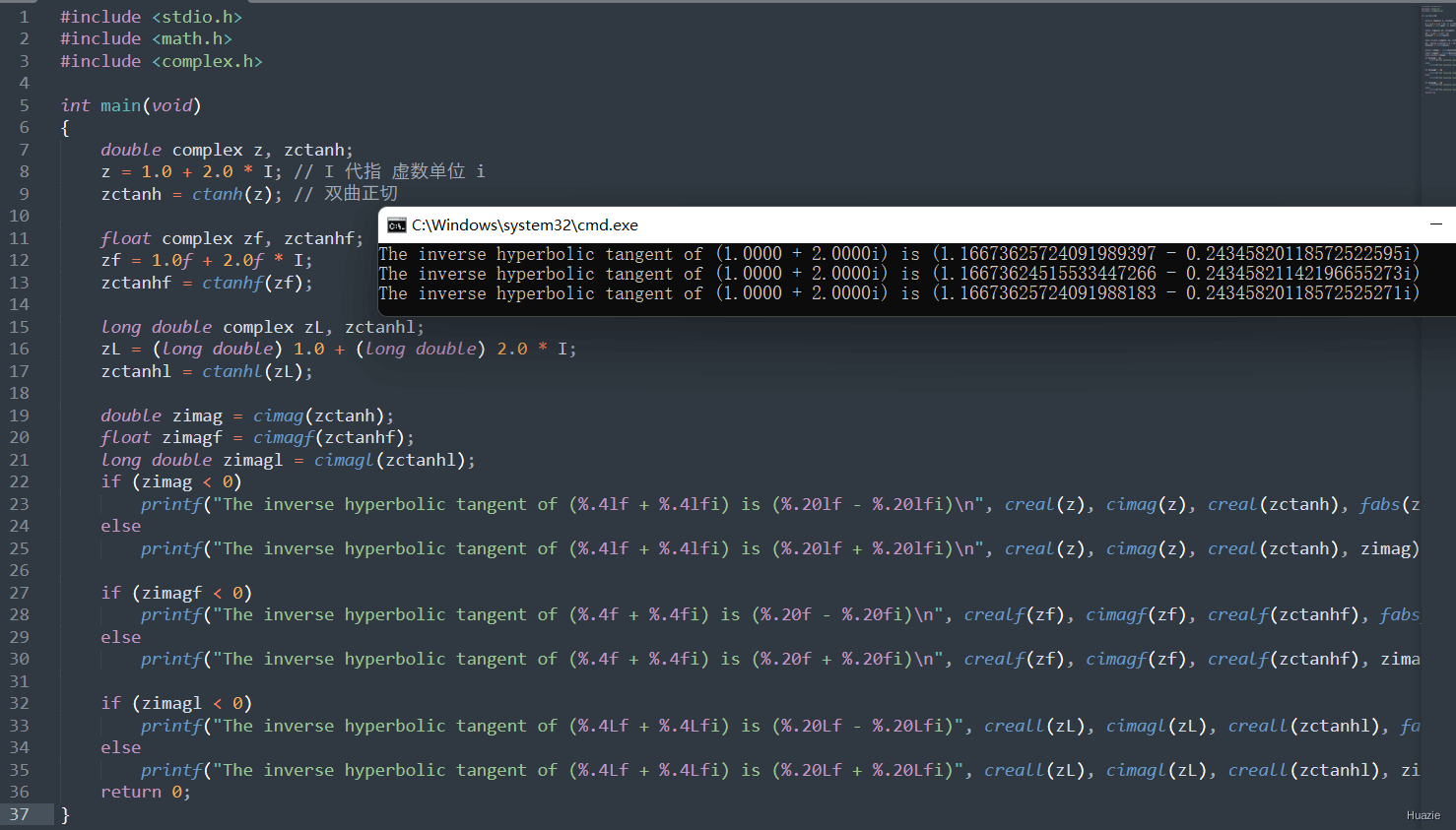
Task: Click the else keyword on line 24
Action: [x=121, y=526]
